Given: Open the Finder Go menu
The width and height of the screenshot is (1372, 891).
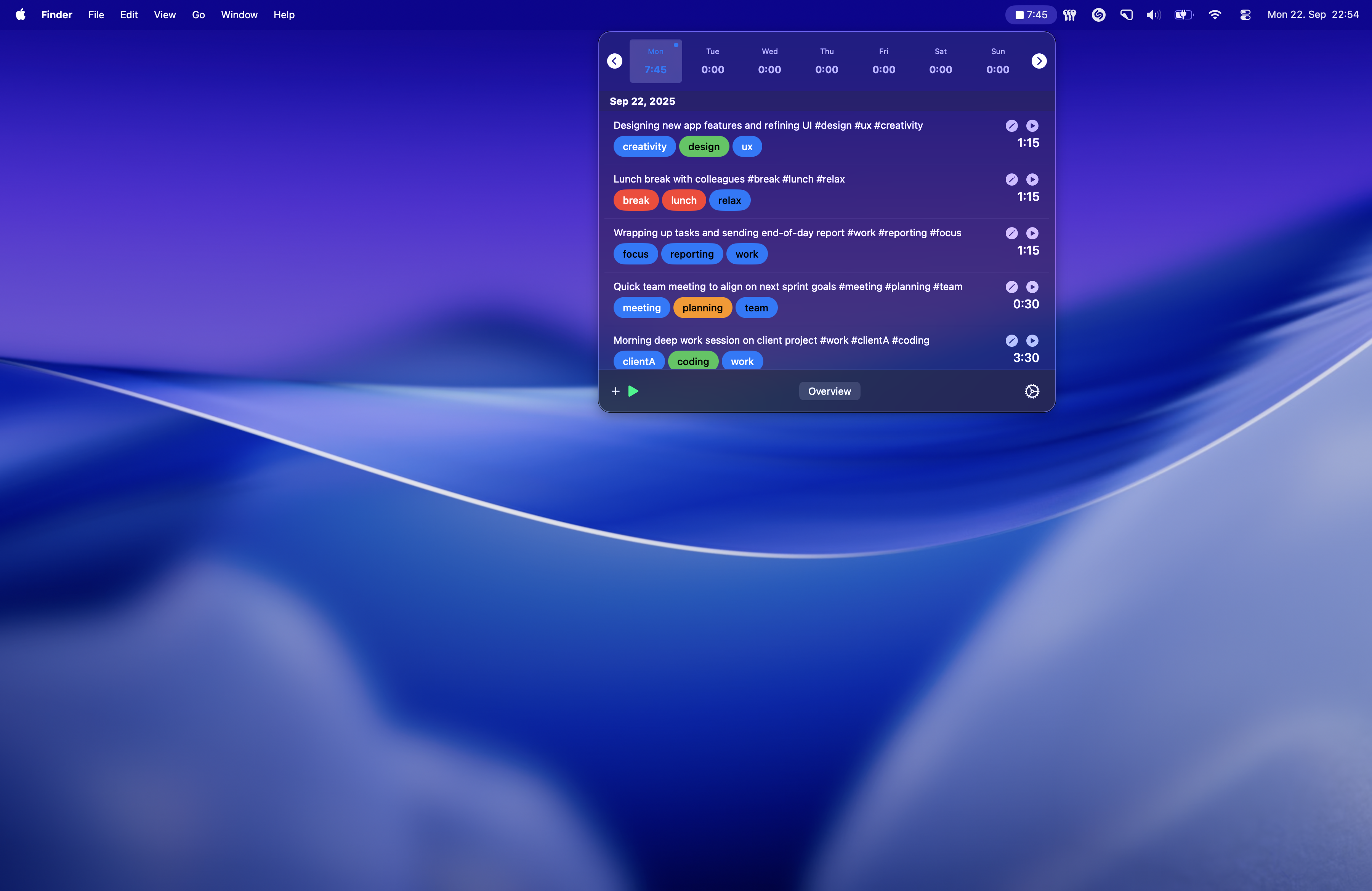Looking at the screenshot, I should click(198, 15).
